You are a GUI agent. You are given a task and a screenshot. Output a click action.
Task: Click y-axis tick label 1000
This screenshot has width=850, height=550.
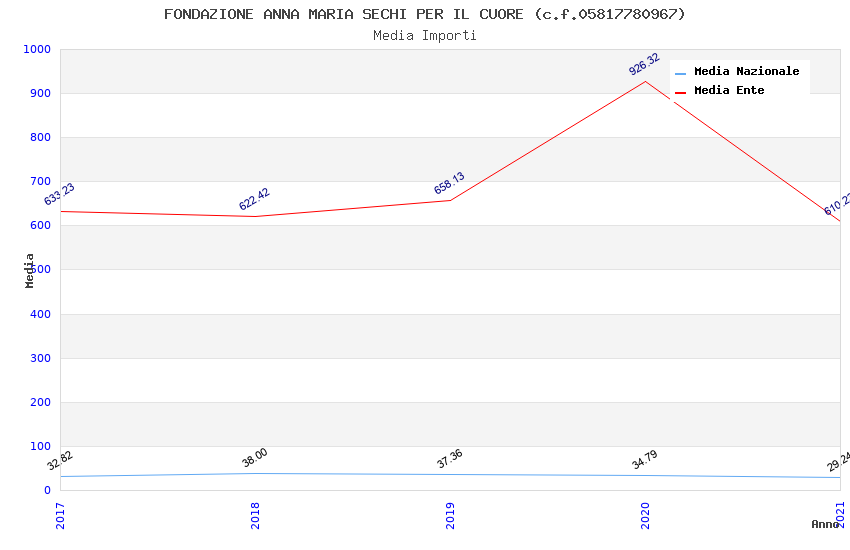pyautogui.click(x=37, y=49)
